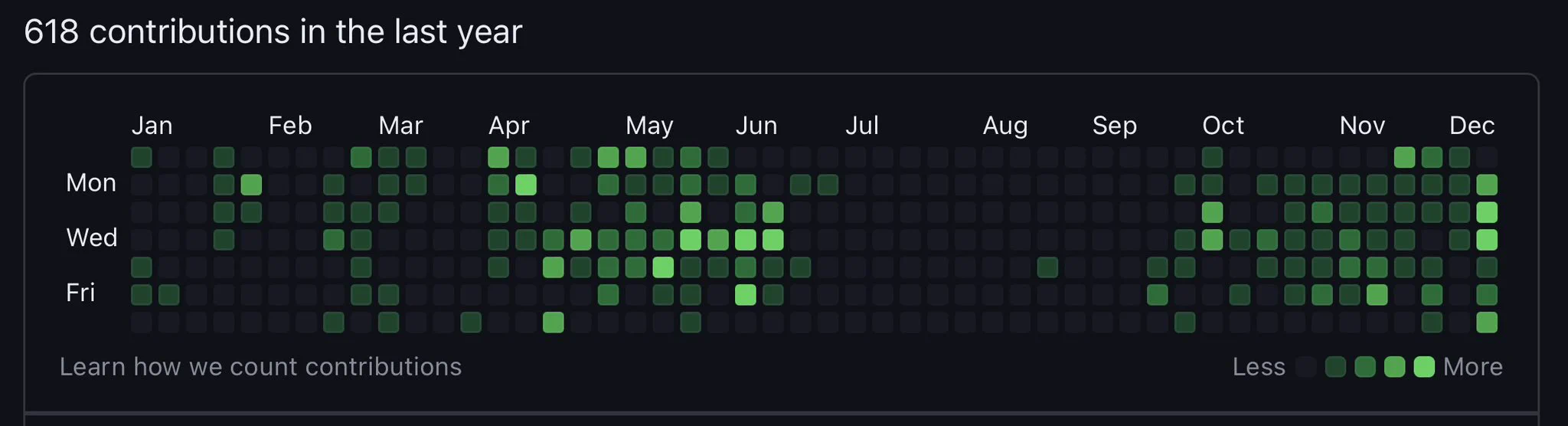The width and height of the screenshot is (1568, 426).
Task: Select the green Saturday cell in late September
Action: click(1185, 323)
